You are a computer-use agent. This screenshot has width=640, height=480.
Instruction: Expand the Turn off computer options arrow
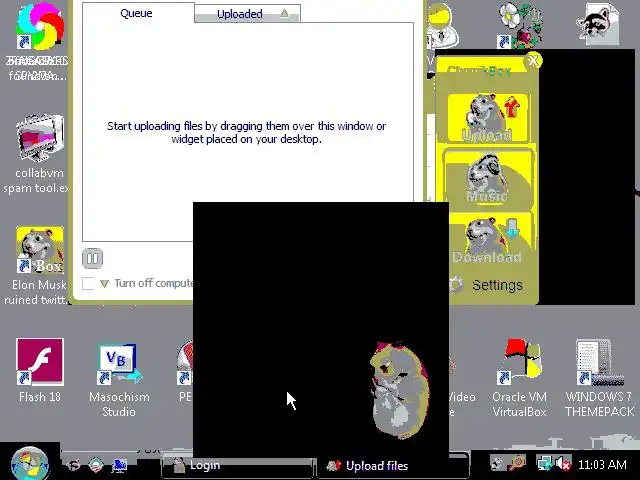click(104, 284)
